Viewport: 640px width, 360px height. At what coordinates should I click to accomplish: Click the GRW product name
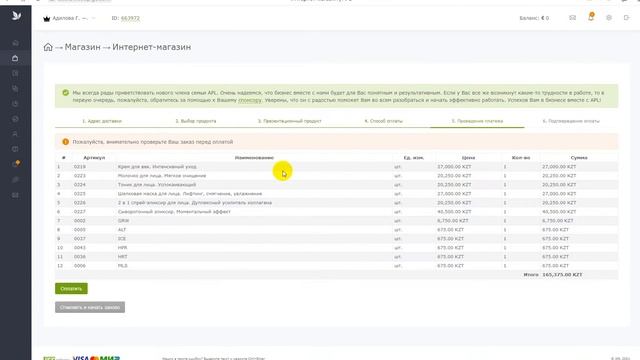tap(123, 221)
